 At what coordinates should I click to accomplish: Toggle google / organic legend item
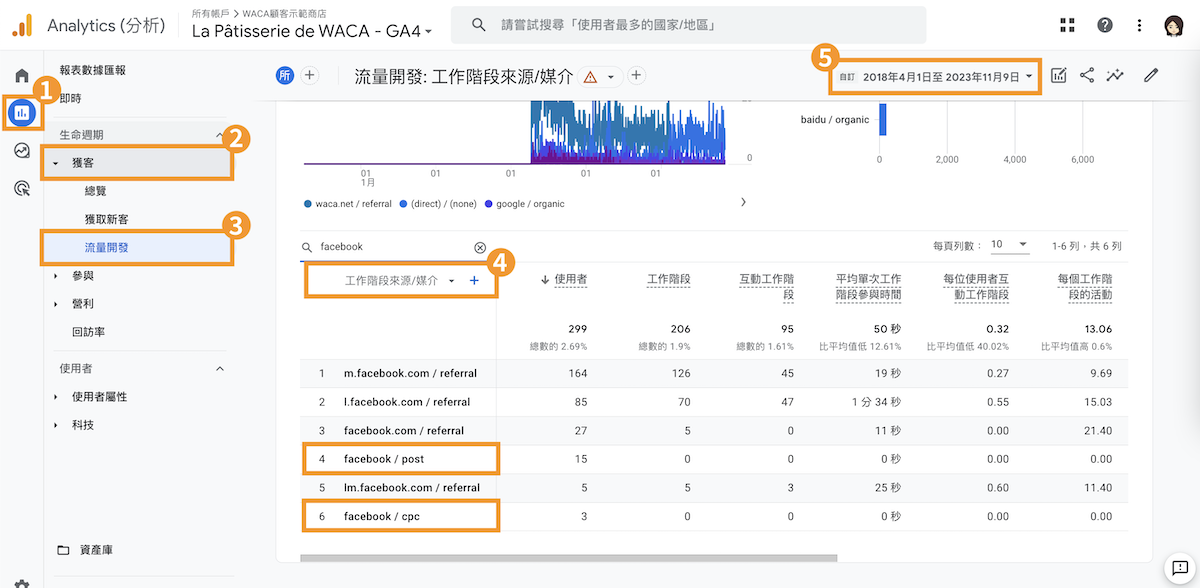tap(524, 204)
